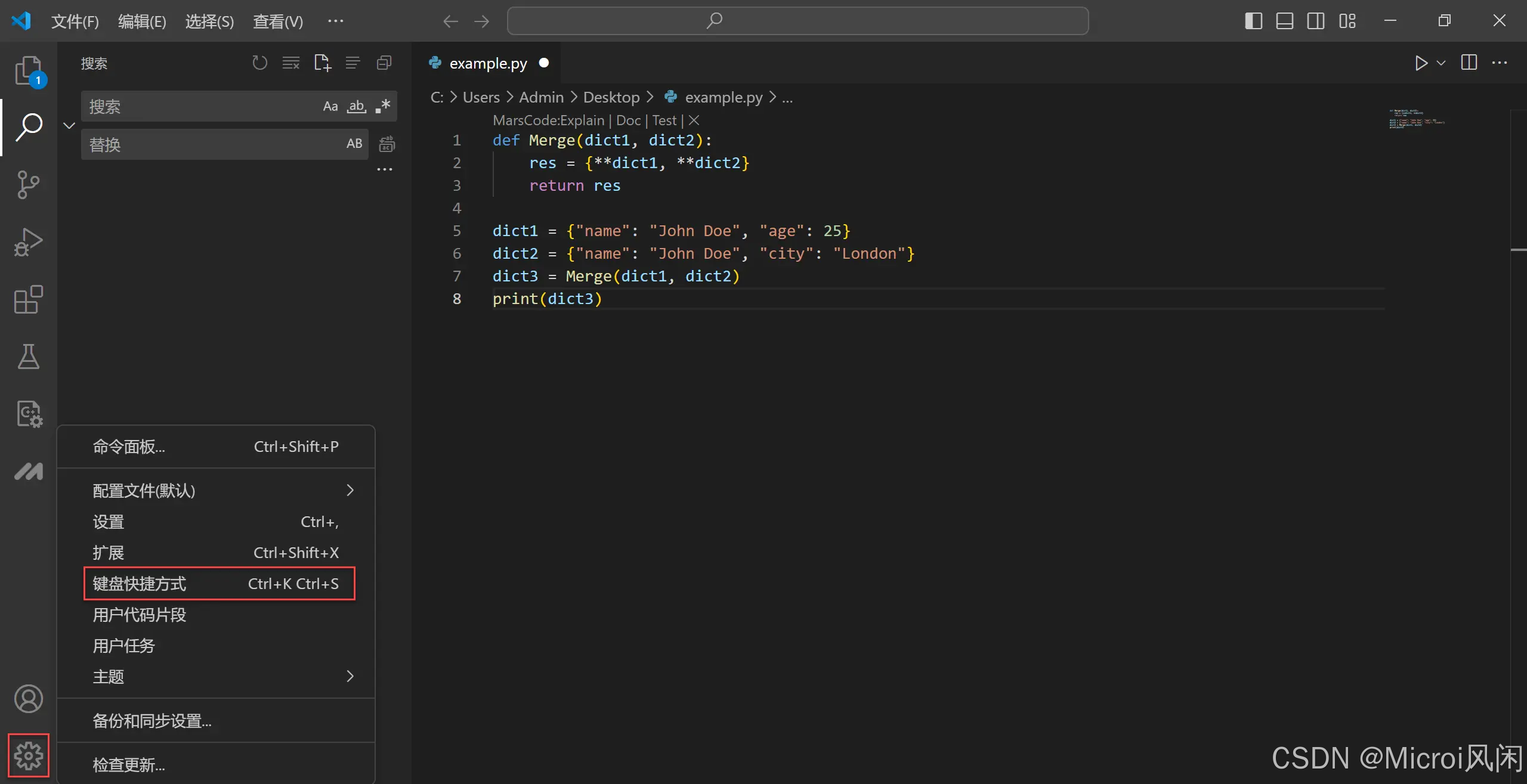
Task: Collapse the replace field chevron
Action: point(69,125)
